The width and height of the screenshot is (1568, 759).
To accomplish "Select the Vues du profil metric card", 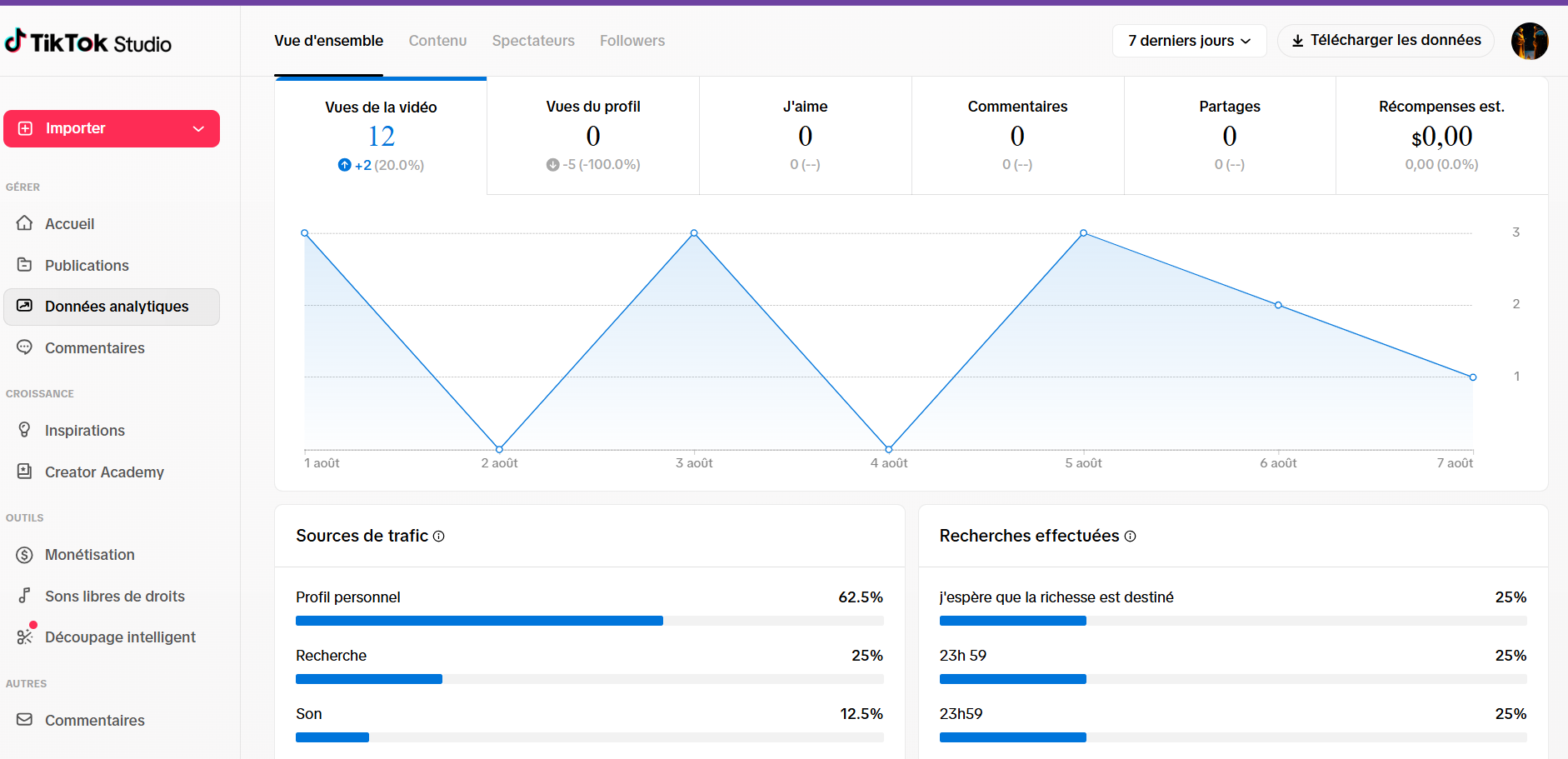I will (593, 136).
